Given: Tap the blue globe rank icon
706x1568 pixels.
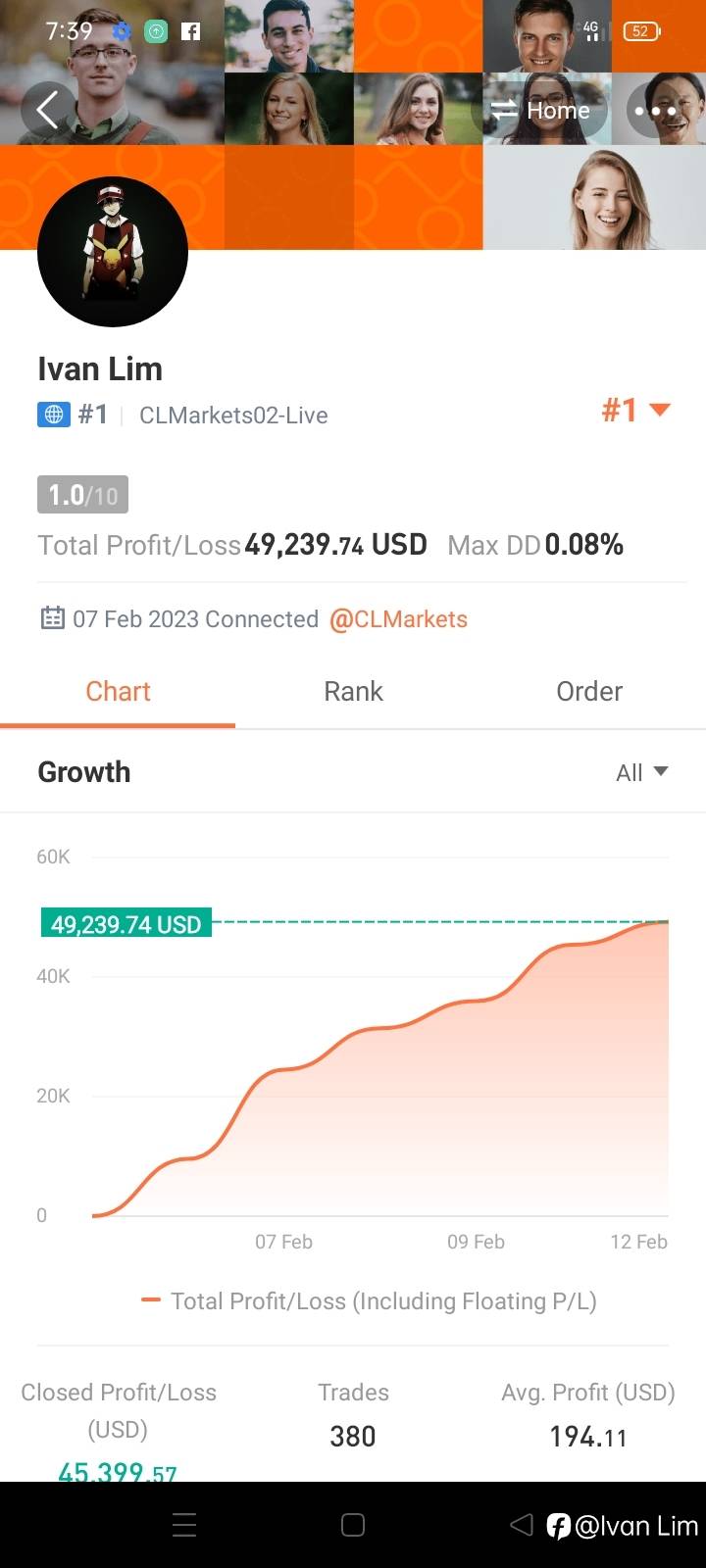Looking at the screenshot, I should point(54,415).
